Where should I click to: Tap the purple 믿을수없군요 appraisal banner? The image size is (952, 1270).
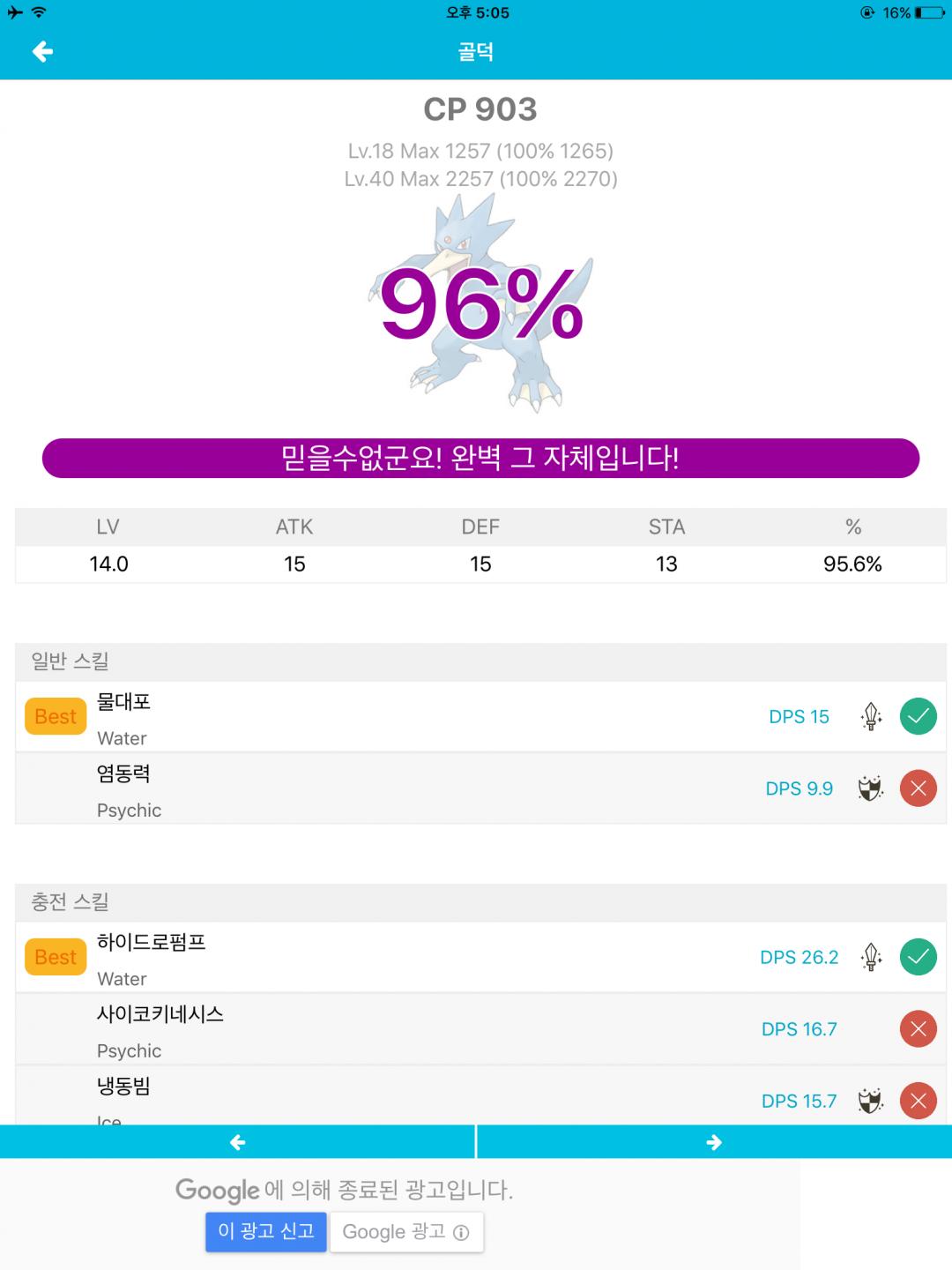pyautogui.click(x=480, y=459)
